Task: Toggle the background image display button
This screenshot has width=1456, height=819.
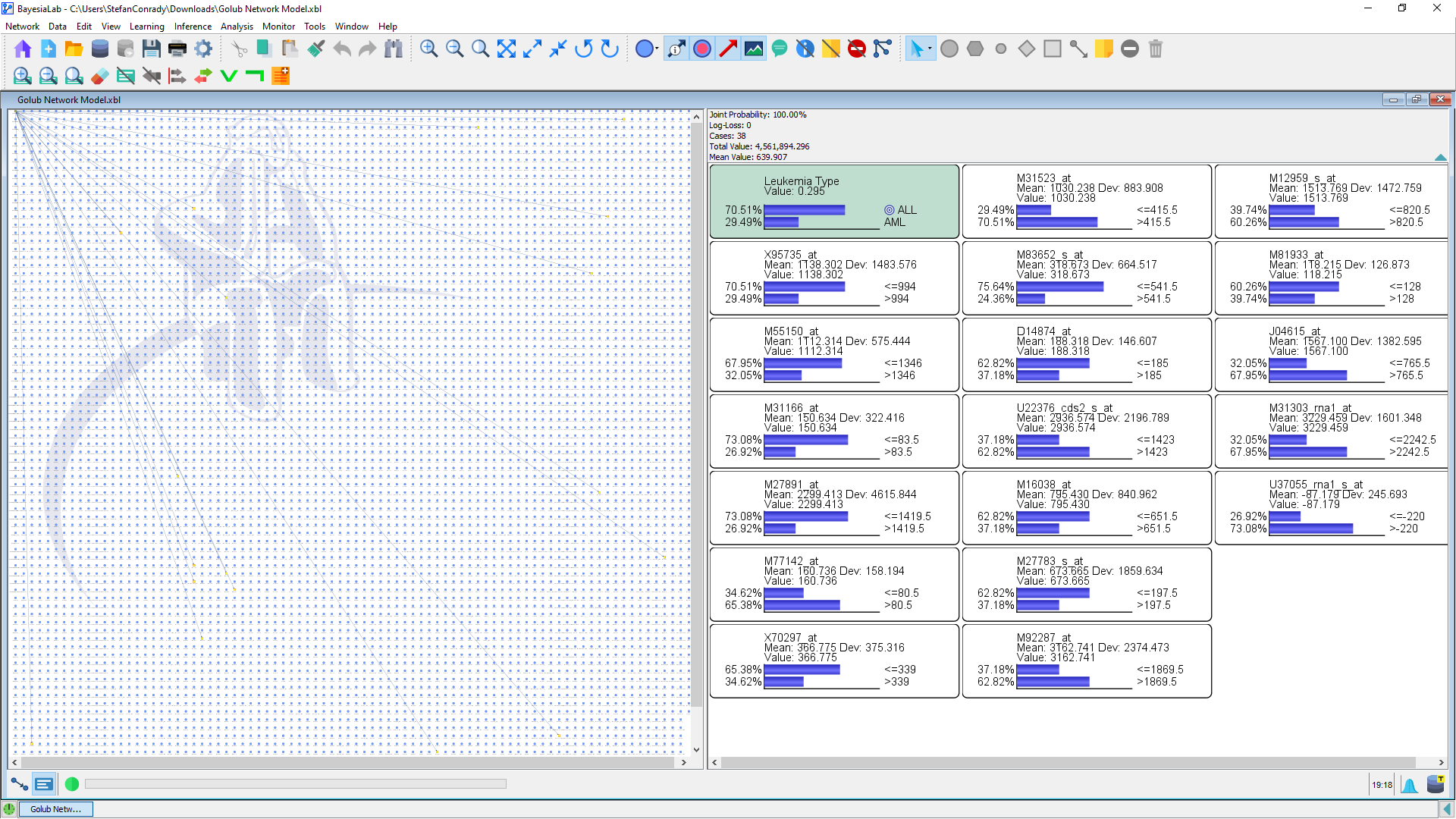Action: [x=754, y=49]
